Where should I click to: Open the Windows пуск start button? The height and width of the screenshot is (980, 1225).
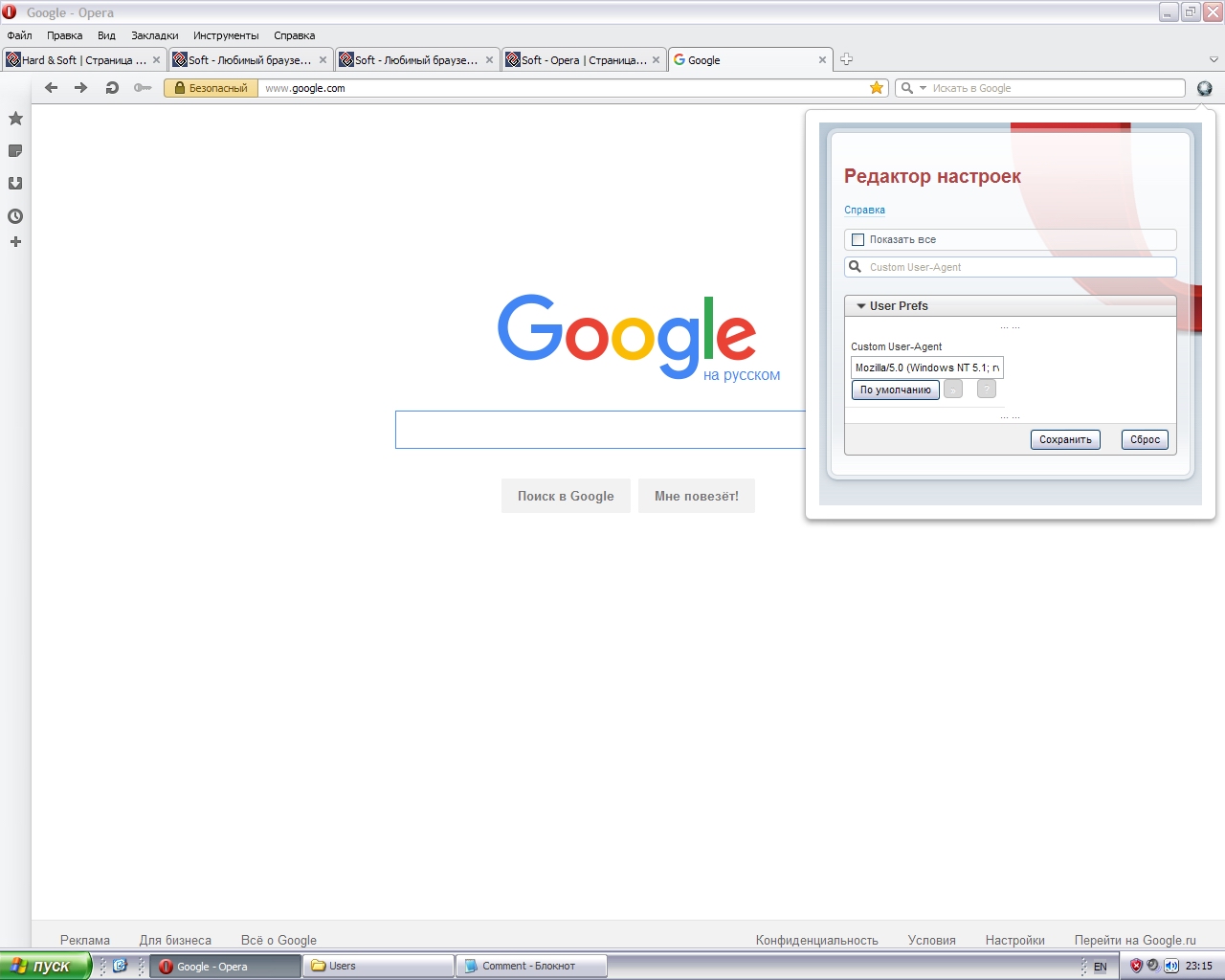pyautogui.click(x=45, y=966)
